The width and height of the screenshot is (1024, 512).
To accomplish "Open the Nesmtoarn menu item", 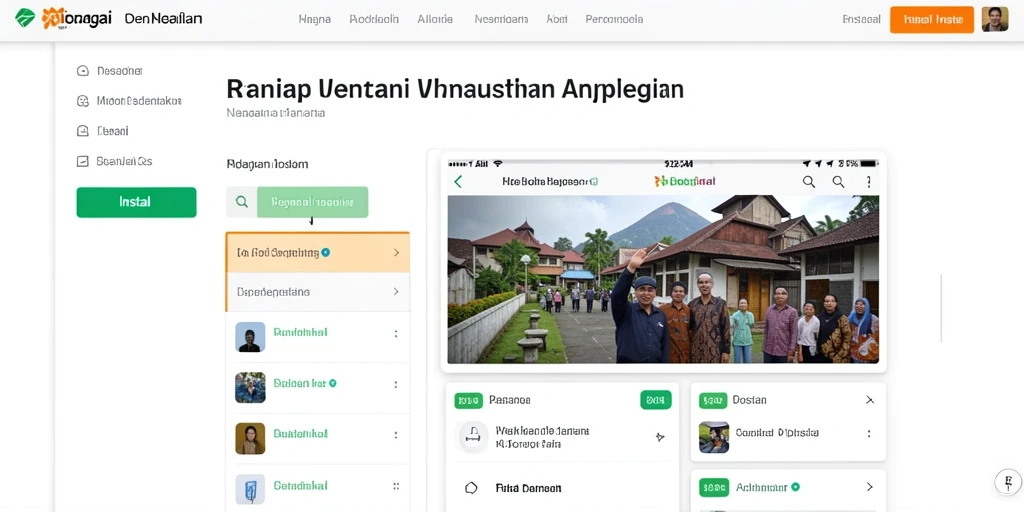I will click(501, 20).
